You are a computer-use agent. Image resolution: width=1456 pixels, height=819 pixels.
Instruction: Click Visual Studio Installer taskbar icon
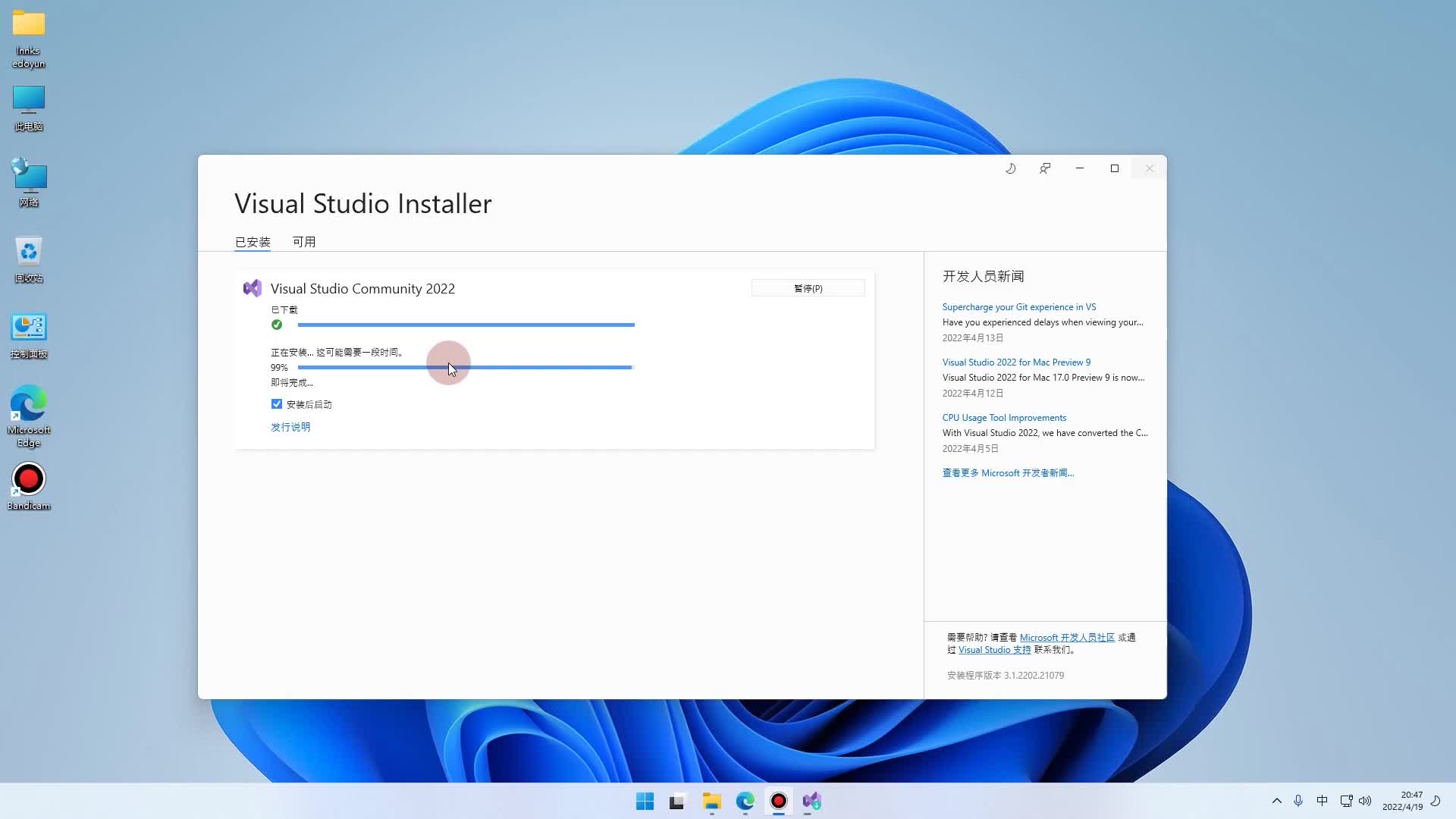point(811,801)
